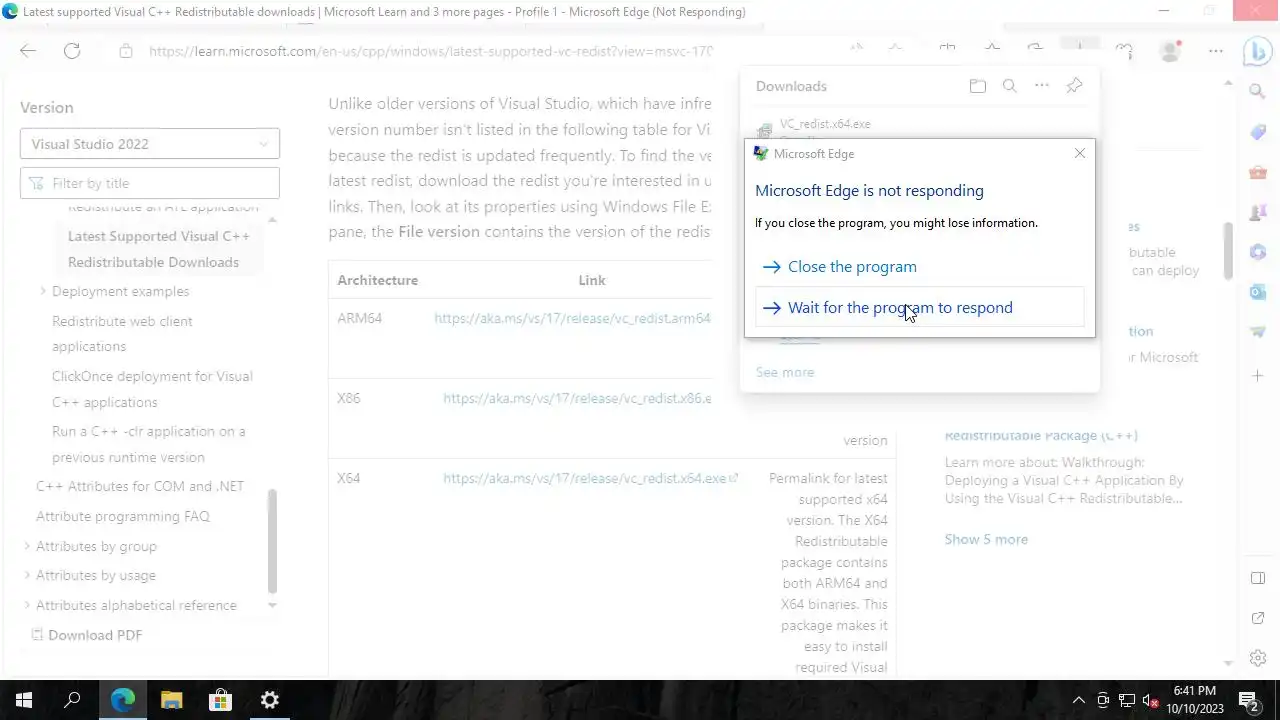Open muted volume tray icon

pyautogui.click(x=1151, y=700)
